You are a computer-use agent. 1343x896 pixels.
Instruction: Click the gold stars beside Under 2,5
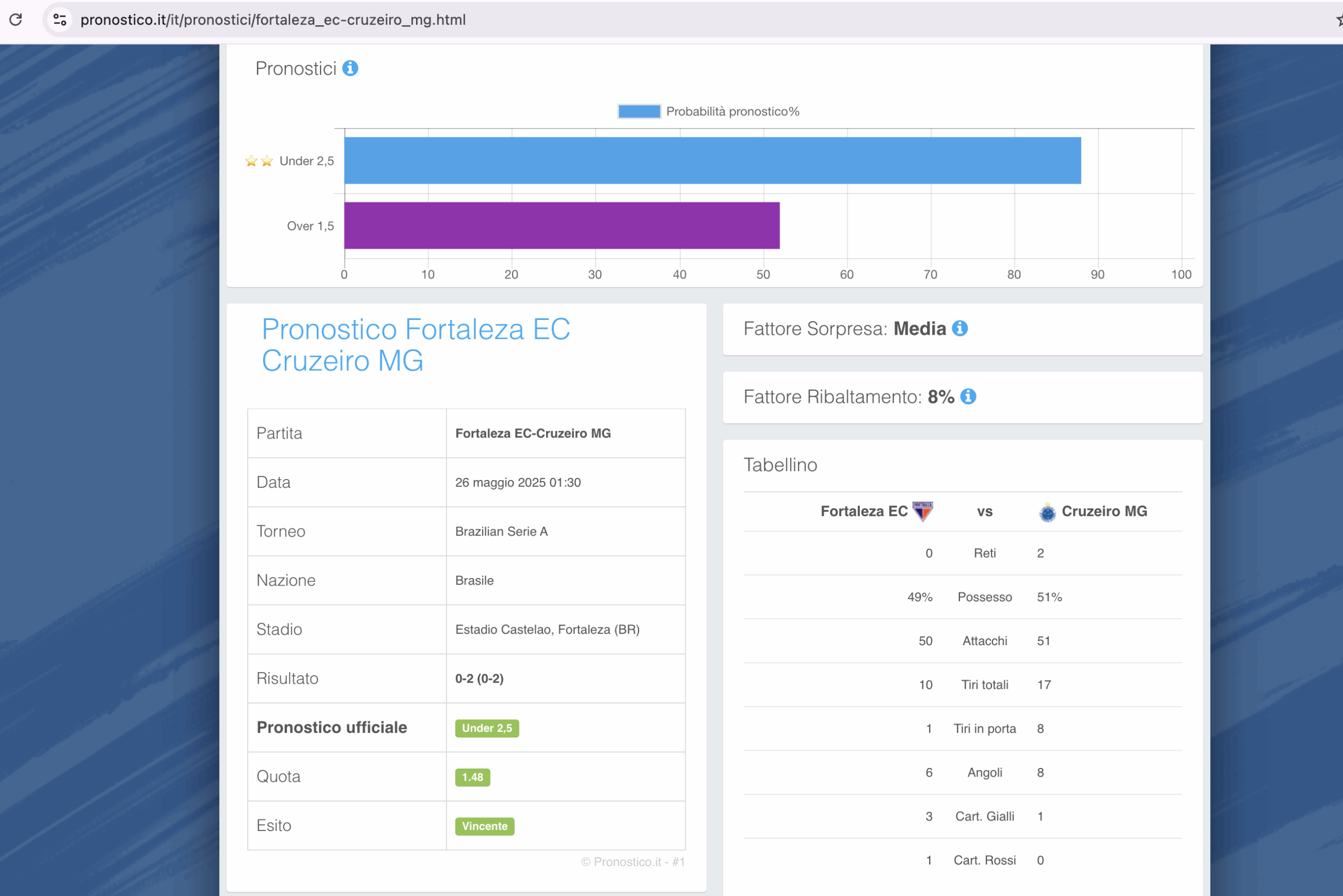point(259,161)
